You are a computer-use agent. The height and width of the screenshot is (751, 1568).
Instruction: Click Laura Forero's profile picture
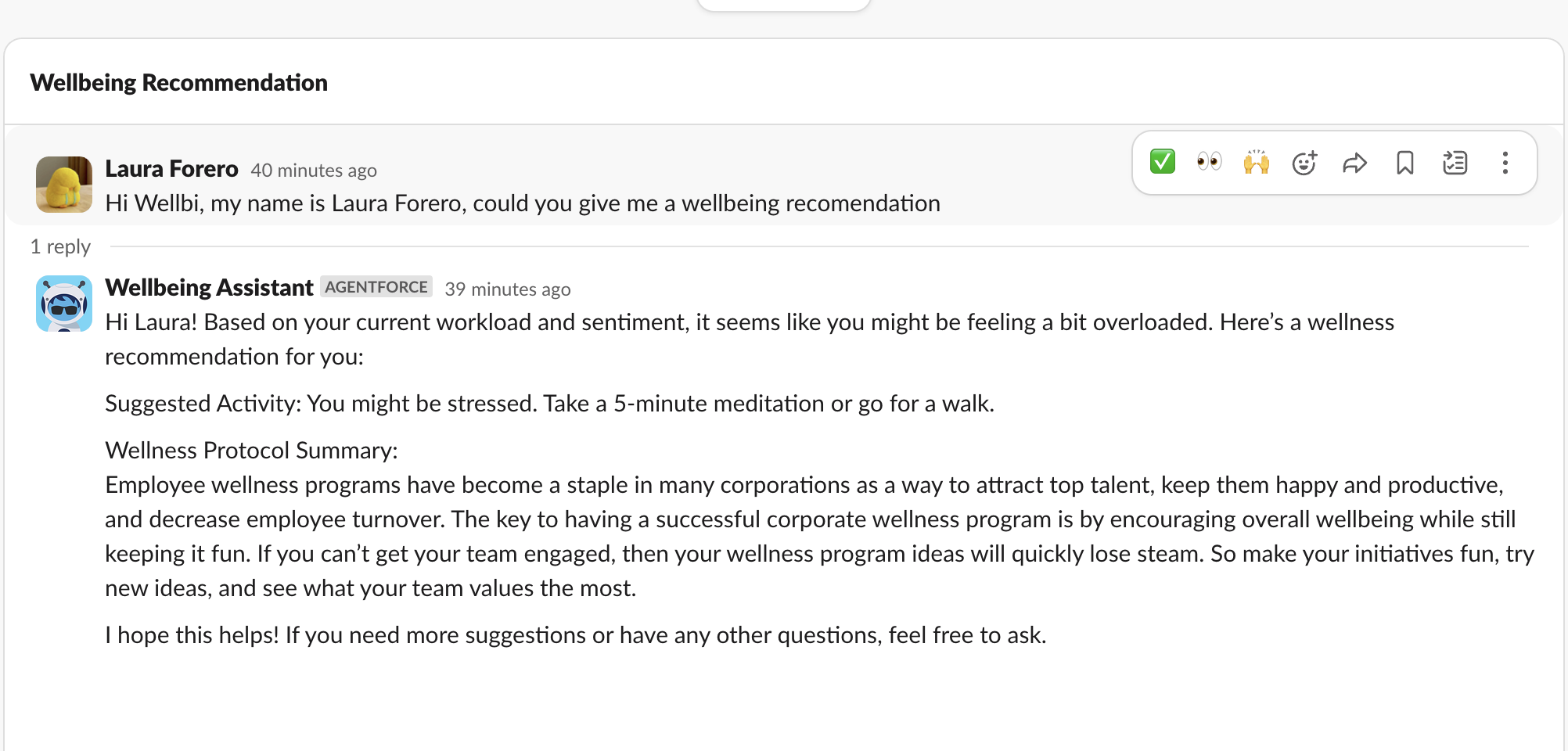pyautogui.click(x=64, y=184)
